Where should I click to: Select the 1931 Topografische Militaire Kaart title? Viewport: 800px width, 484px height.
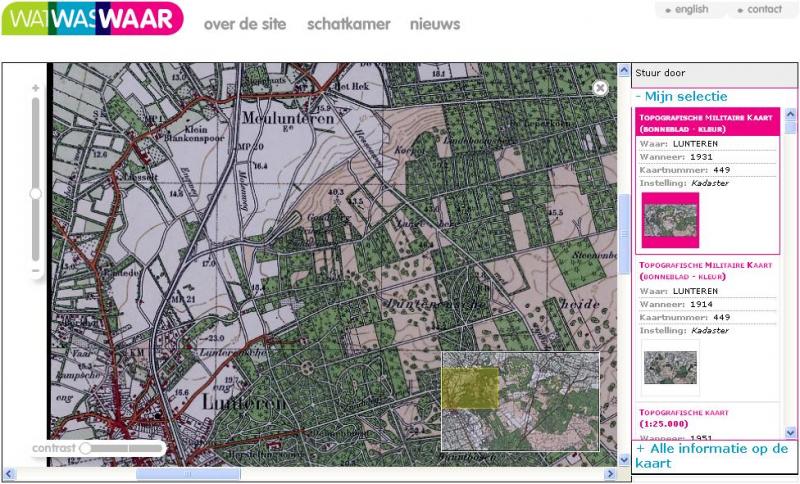click(x=708, y=123)
